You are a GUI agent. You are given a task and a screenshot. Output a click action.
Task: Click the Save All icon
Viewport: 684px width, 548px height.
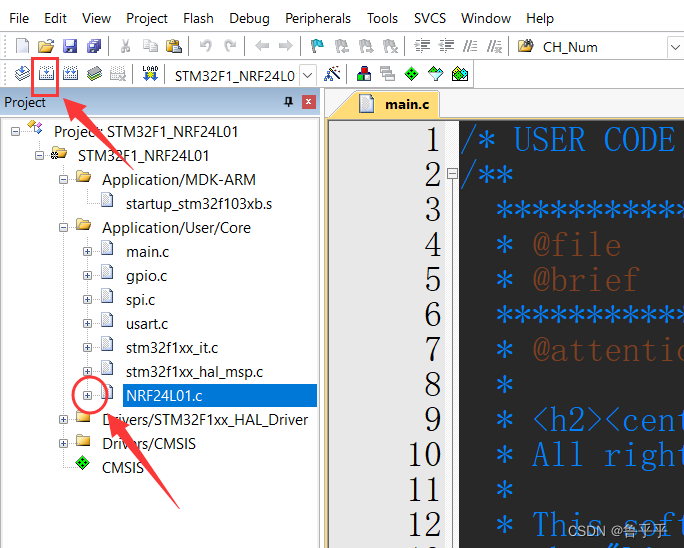click(94, 46)
